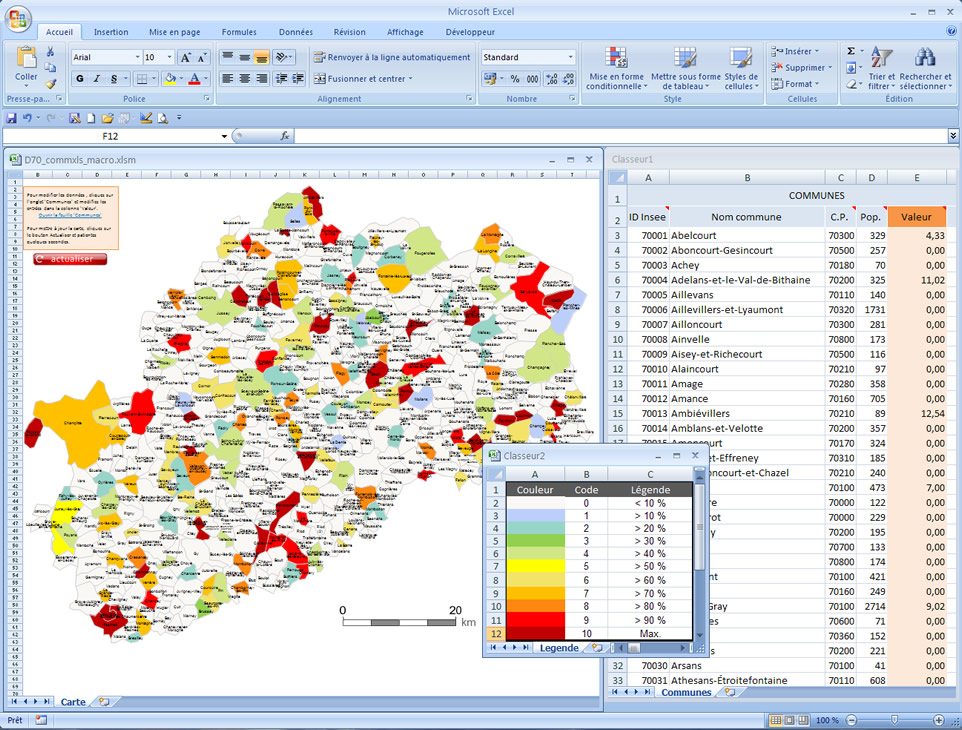This screenshot has height=730, width=962.
Task: Toggle underline S formatting
Action: (x=114, y=79)
